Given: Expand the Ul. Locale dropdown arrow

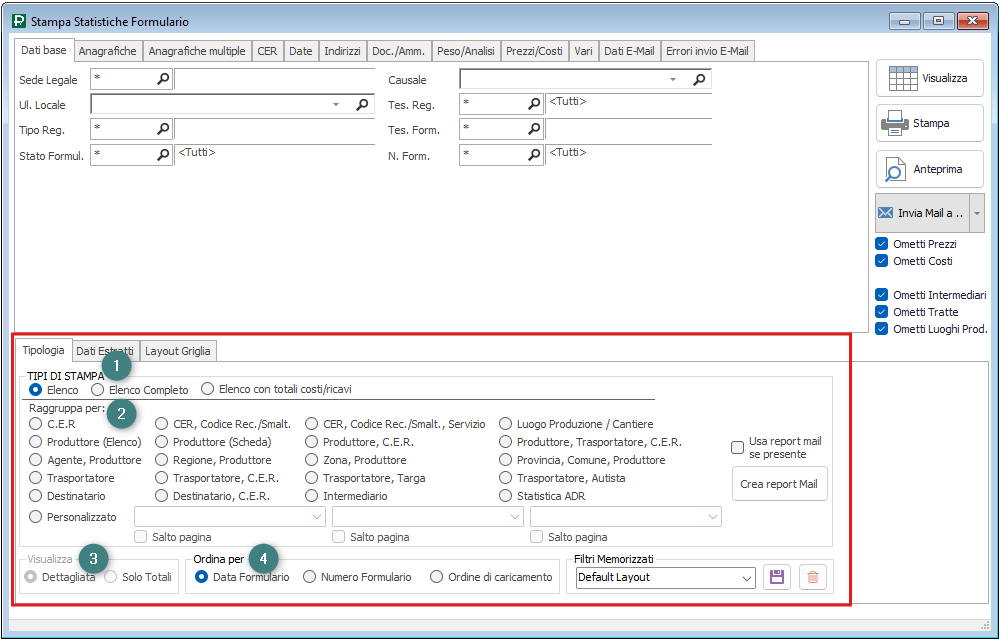Looking at the screenshot, I should click(336, 104).
